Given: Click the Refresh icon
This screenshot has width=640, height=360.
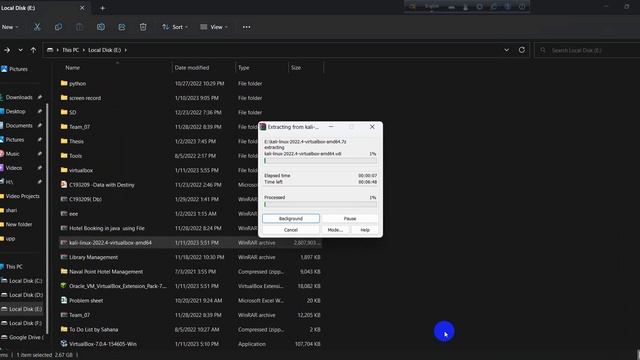Looking at the screenshot, I should coord(522,50).
